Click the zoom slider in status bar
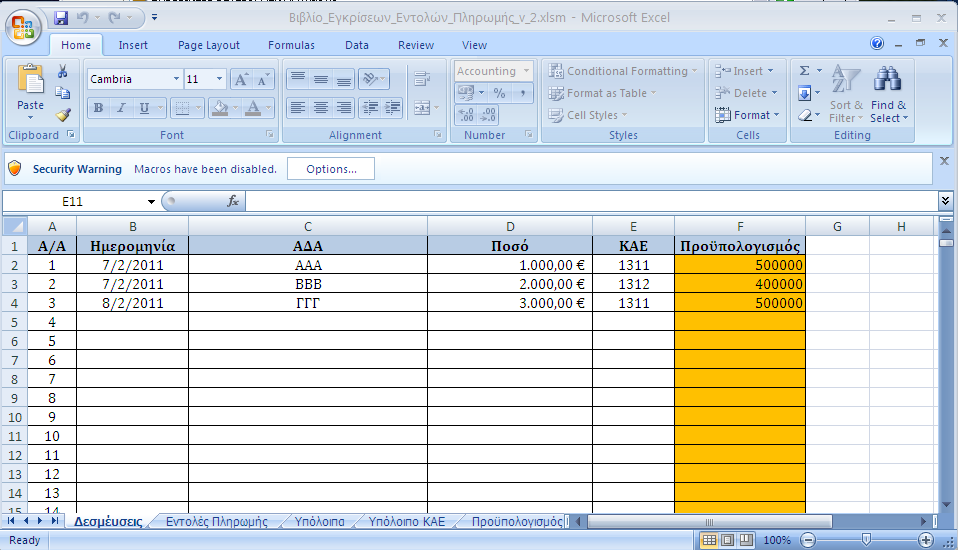 866,540
